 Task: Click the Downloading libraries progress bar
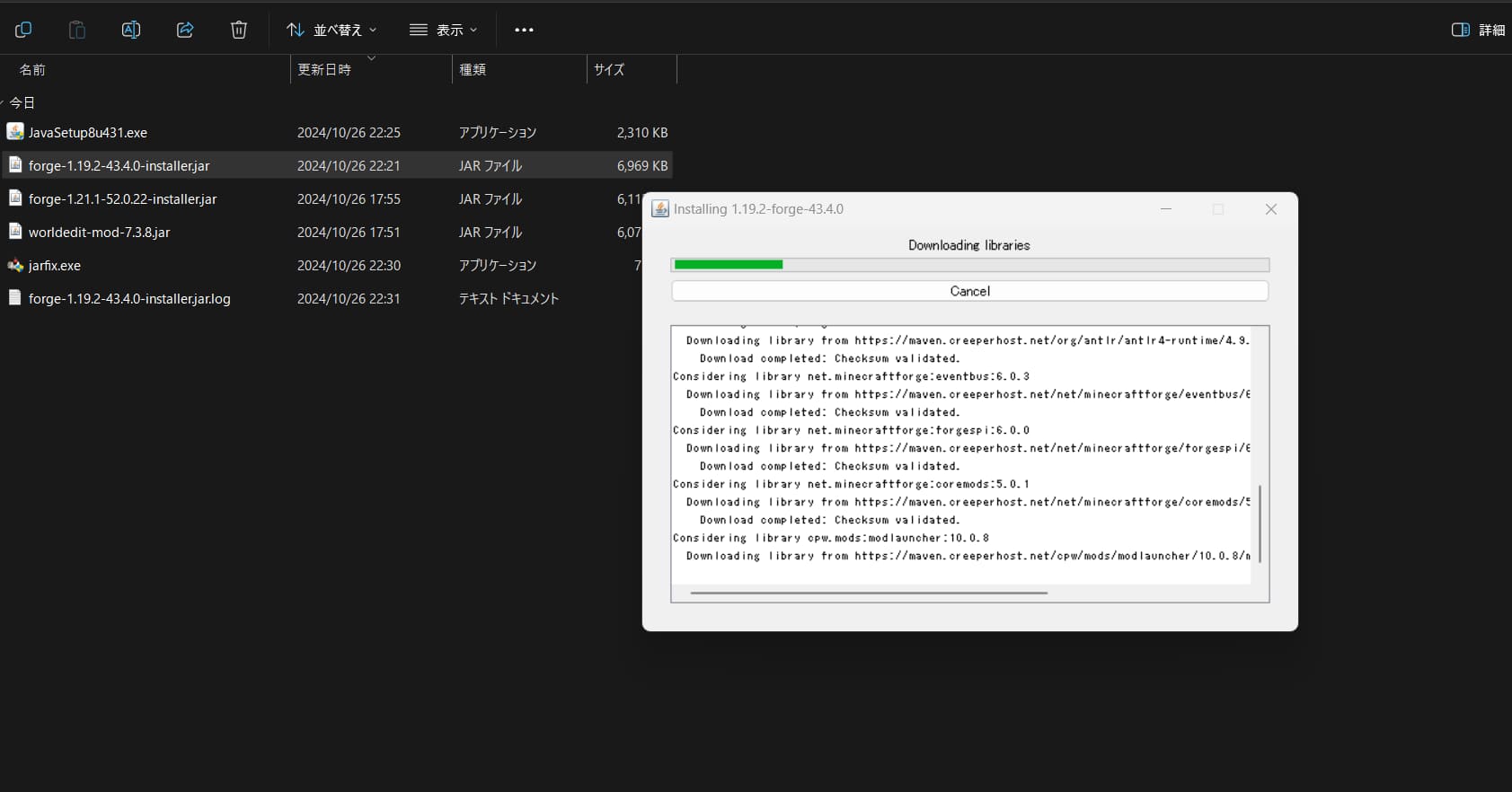969,265
